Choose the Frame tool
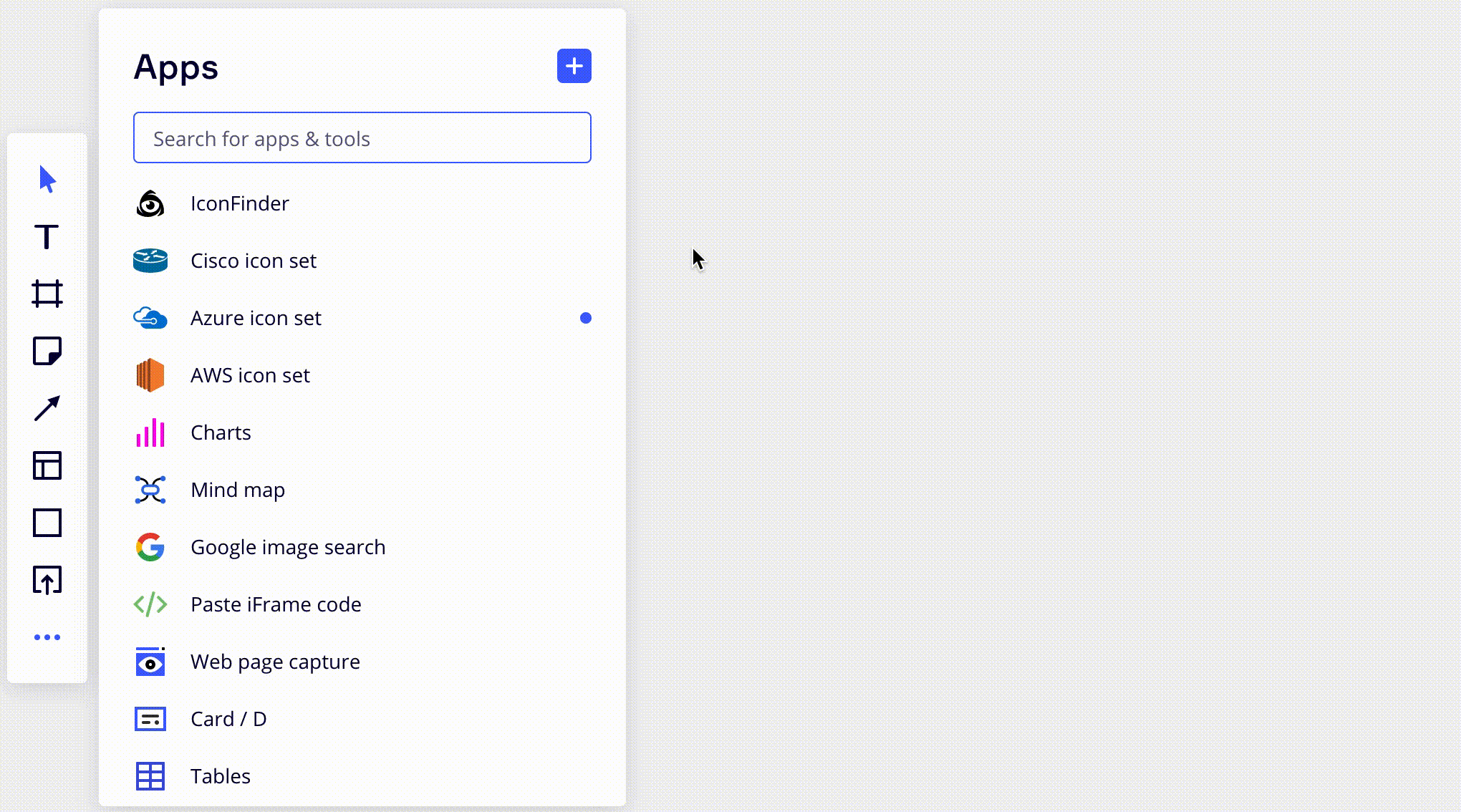This screenshot has height=812, width=1461. pyautogui.click(x=47, y=294)
